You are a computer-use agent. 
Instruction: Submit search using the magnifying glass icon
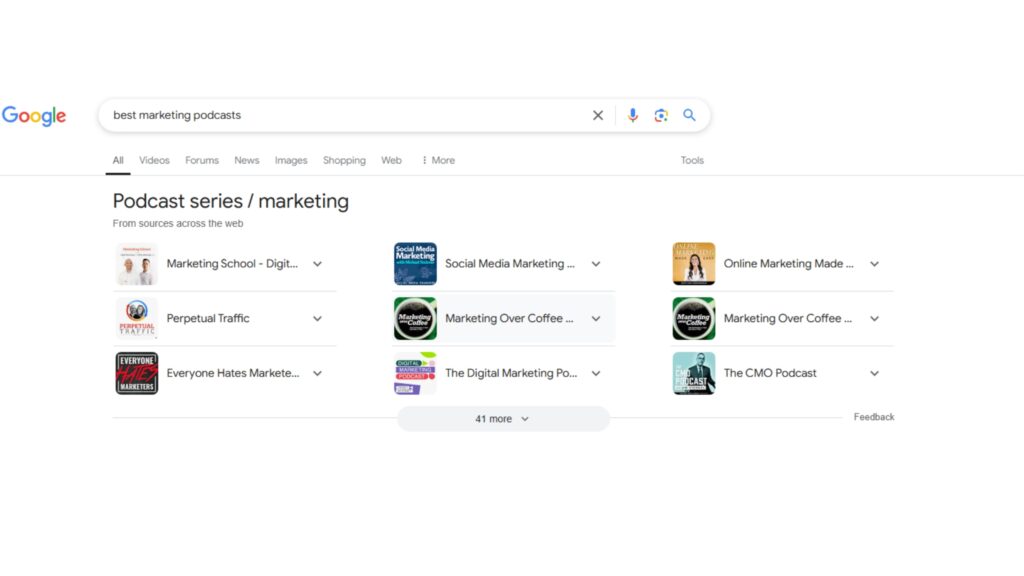(x=689, y=116)
